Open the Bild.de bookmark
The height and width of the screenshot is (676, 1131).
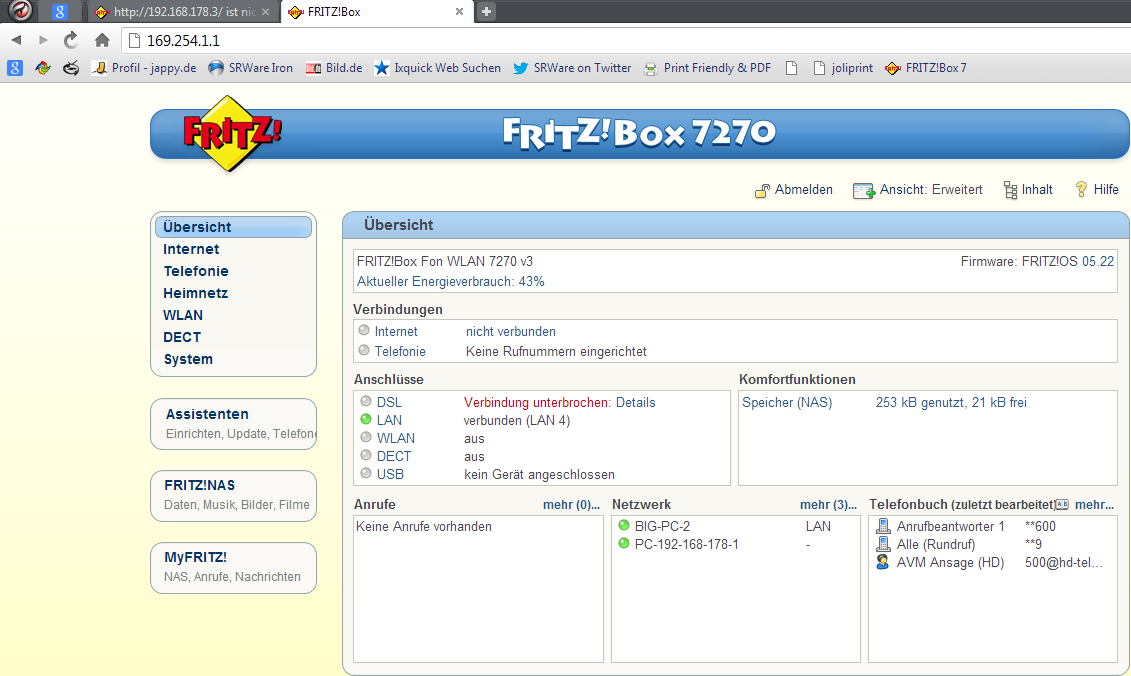(334, 68)
